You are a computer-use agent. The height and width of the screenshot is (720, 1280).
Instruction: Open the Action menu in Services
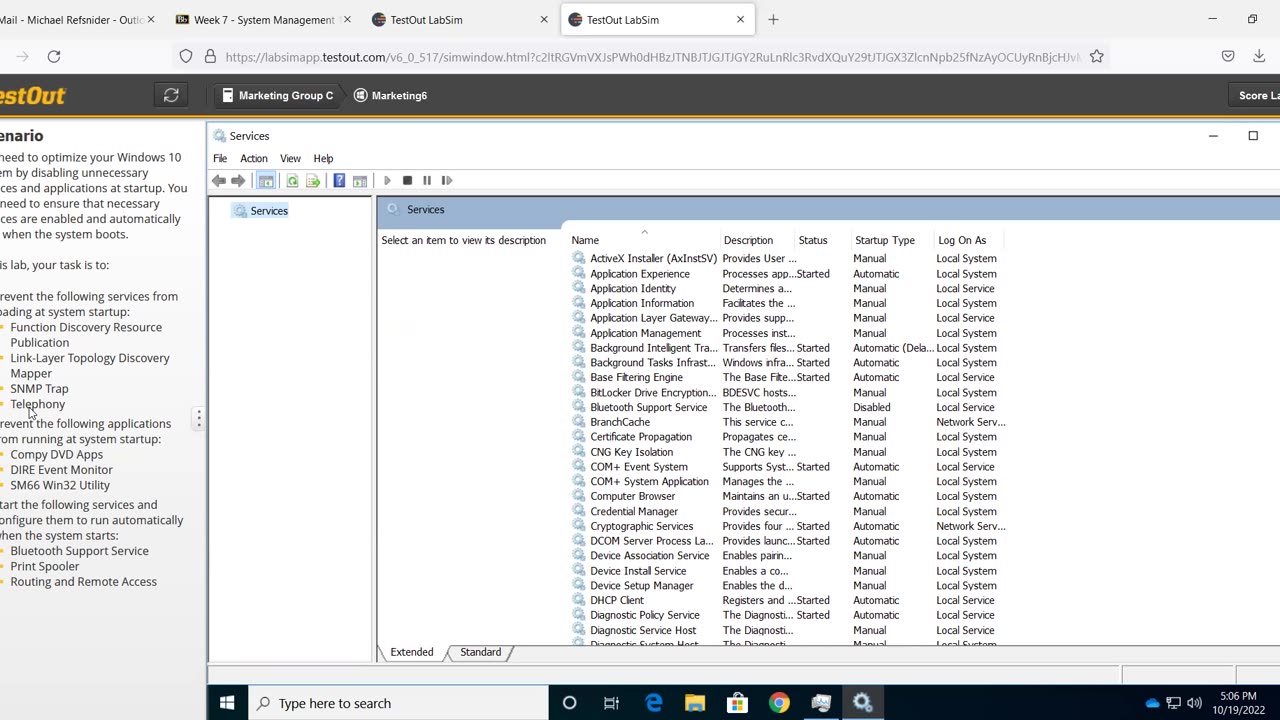click(x=254, y=158)
